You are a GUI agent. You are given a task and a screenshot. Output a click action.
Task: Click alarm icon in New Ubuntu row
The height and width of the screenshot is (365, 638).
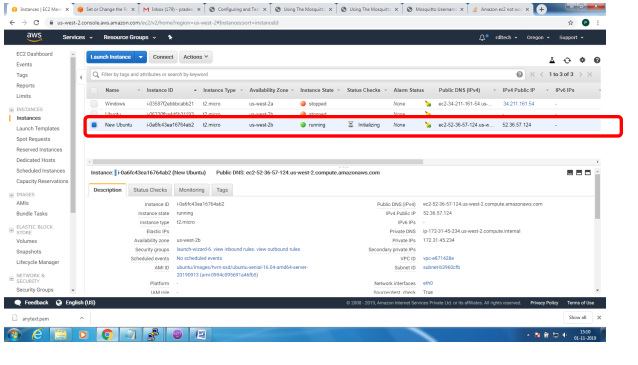(x=428, y=125)
